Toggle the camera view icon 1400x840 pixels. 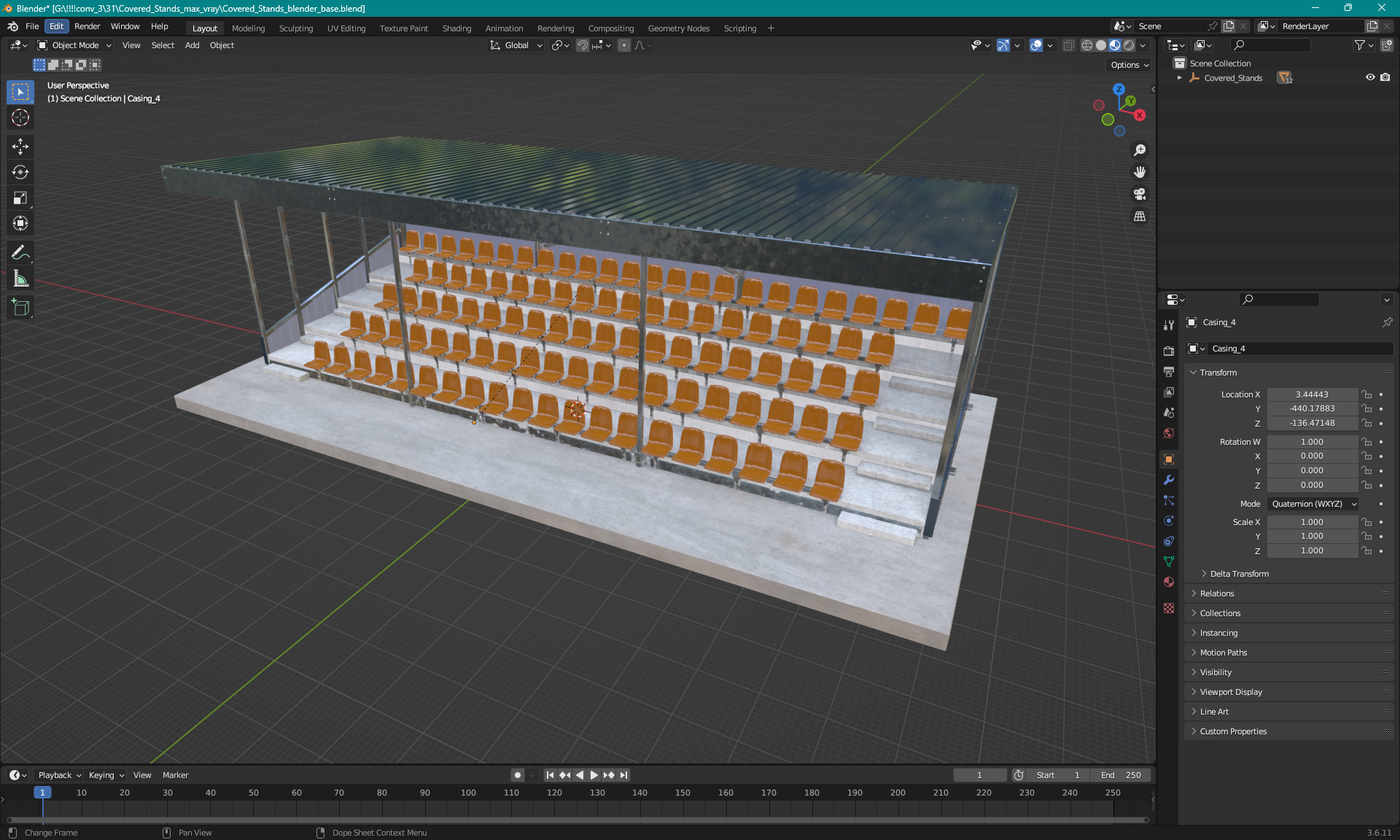click(x=1139, y=194)
